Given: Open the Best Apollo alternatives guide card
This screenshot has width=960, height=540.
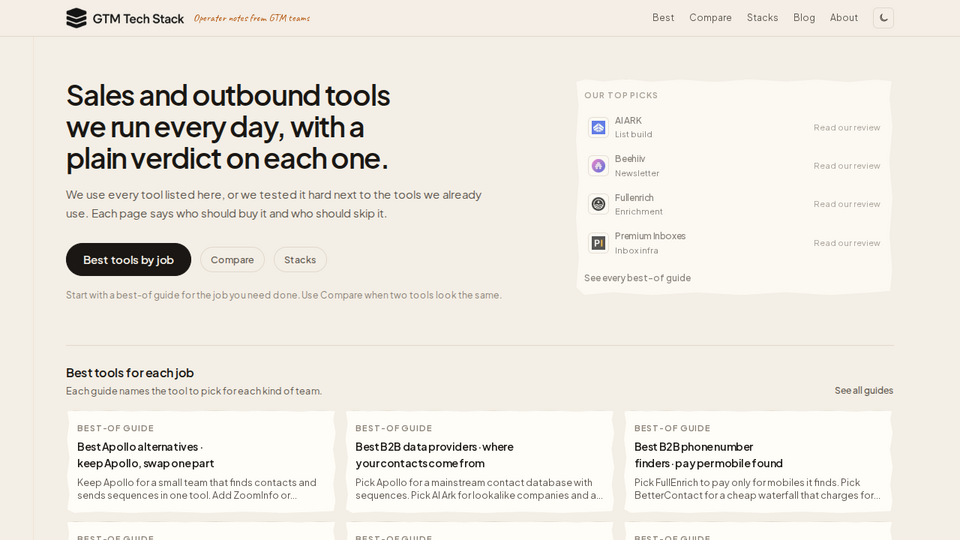Looking at the screenshot, I should 201,462.
